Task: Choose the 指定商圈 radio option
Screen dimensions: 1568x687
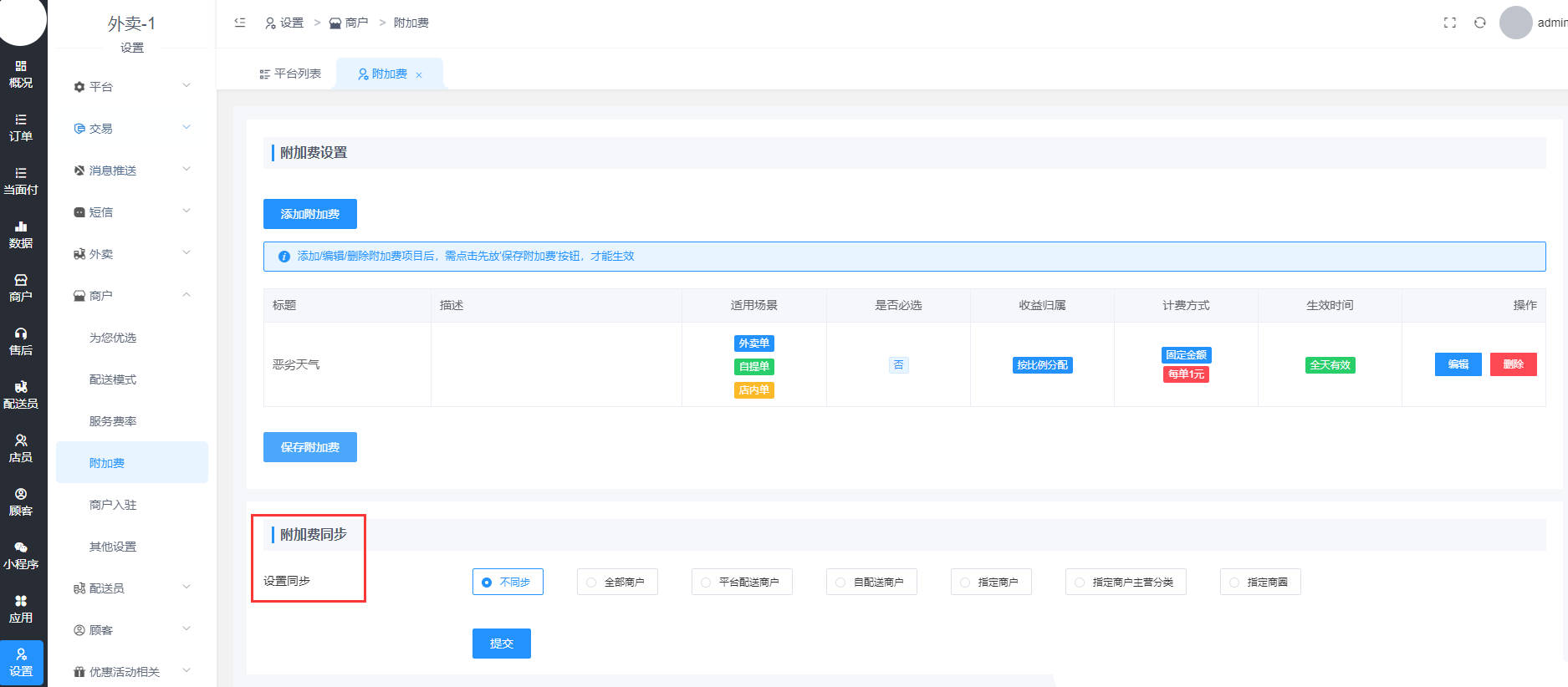Action: (x=1259, y=582)
